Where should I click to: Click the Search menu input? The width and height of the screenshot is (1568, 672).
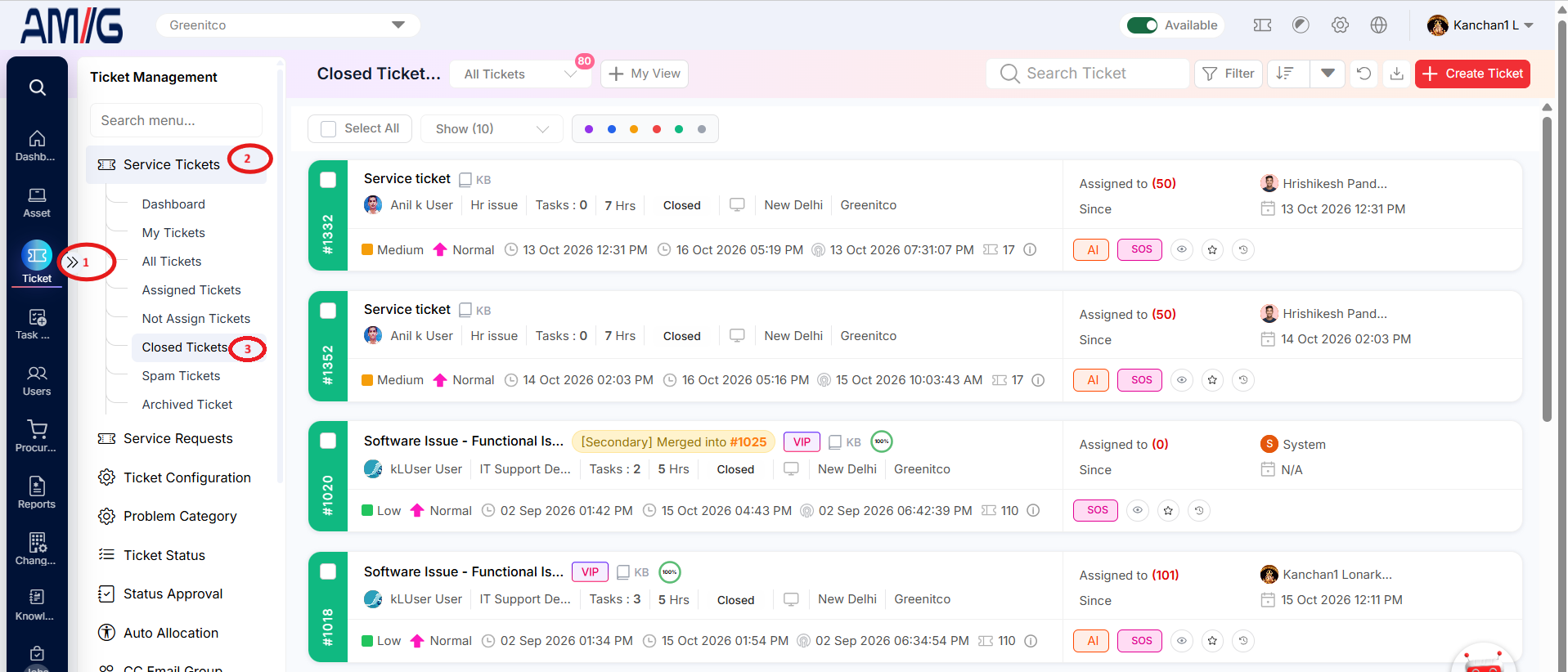pyautogui.click(x=176, y=120)
